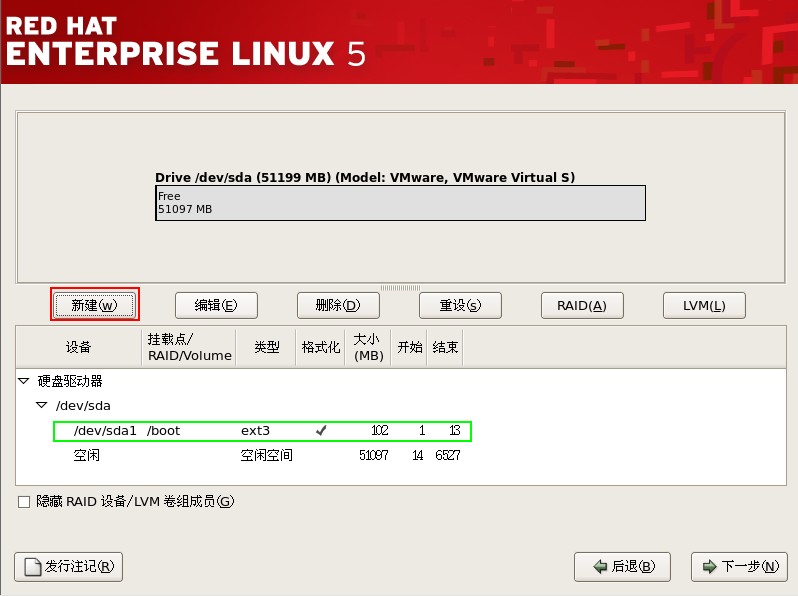Click the Free 51097 MB disk bar
798x596 pixels.
(401, 203)
